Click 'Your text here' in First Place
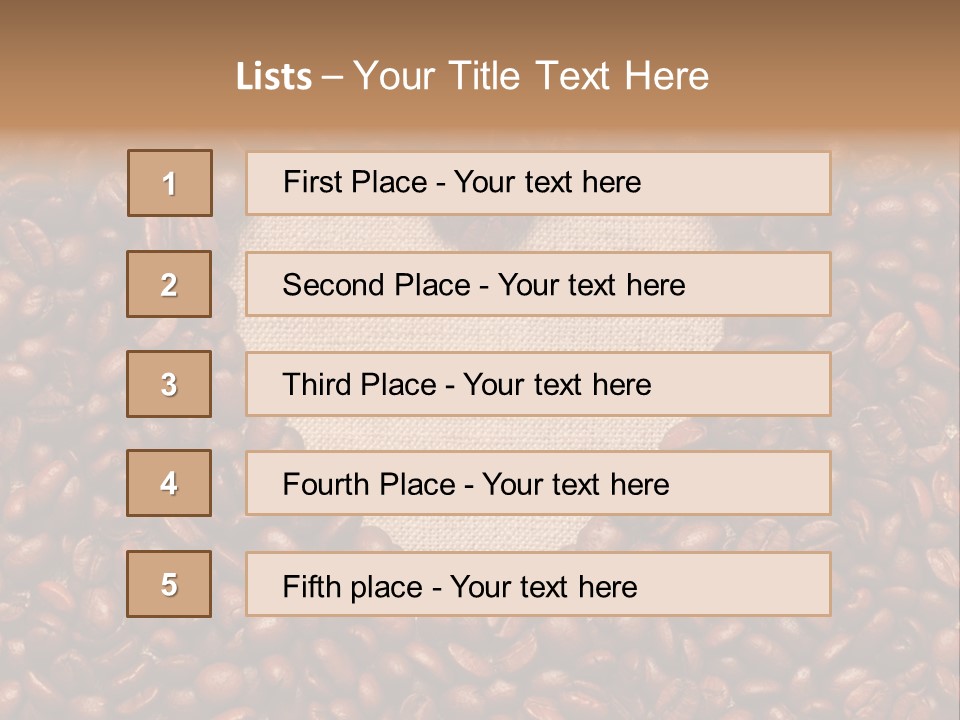 [547, 182]
